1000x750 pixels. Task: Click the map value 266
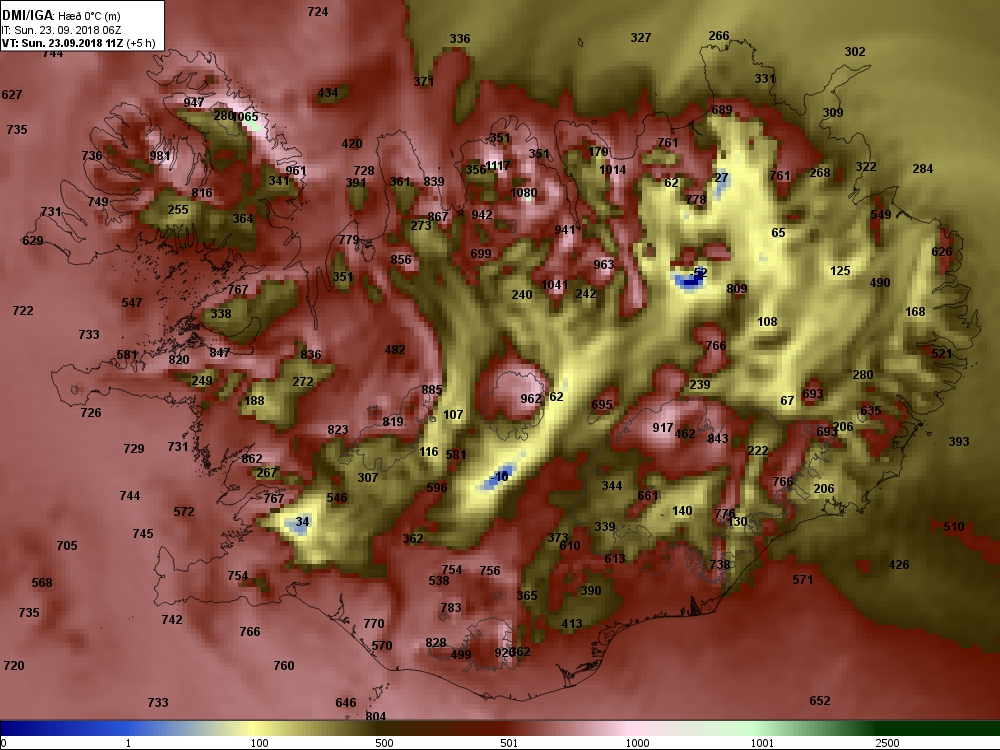[x=719, y=36]
